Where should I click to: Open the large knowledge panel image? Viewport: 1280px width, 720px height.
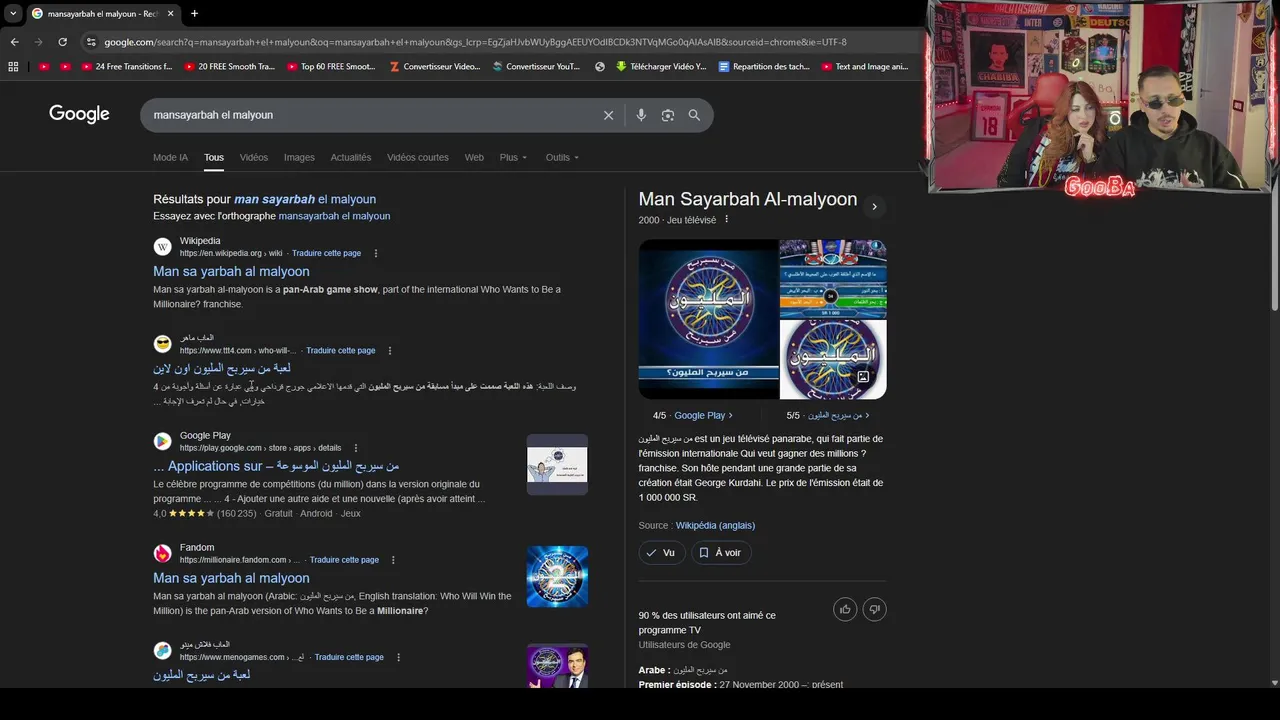[x=708, y=319]
